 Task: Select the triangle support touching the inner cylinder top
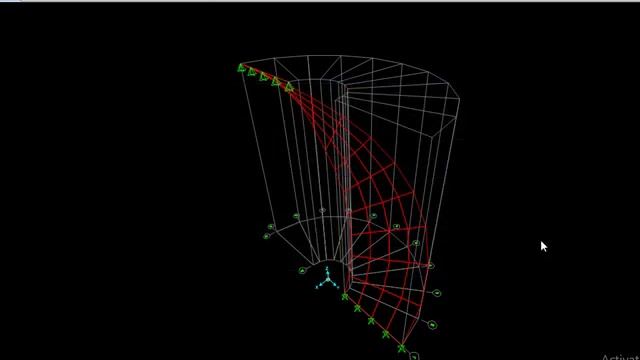pos(289,87)
